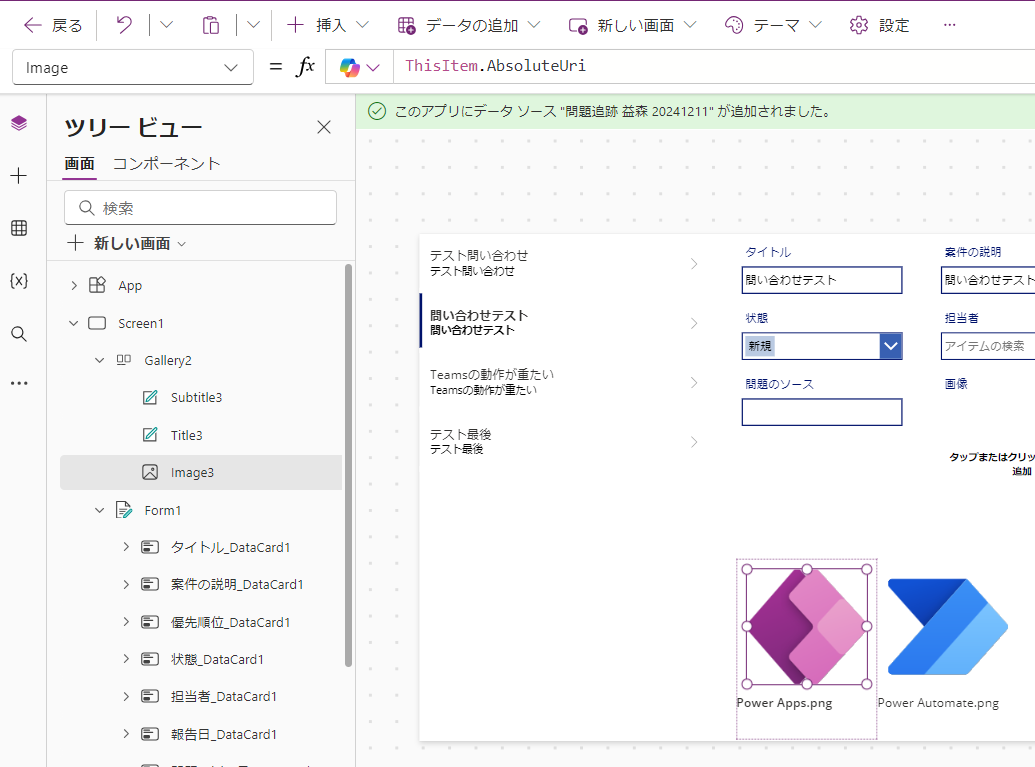Select Title3 label in the tree
1035x767 pixels.
(x=186, y=436)
